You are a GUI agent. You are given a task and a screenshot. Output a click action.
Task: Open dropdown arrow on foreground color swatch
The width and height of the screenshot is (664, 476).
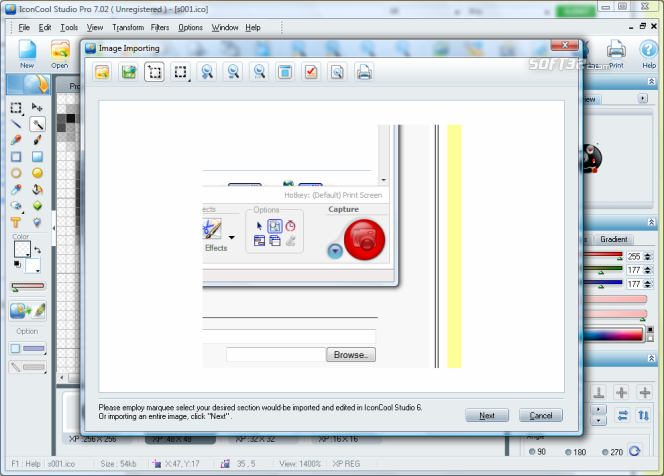pos(28,255)
